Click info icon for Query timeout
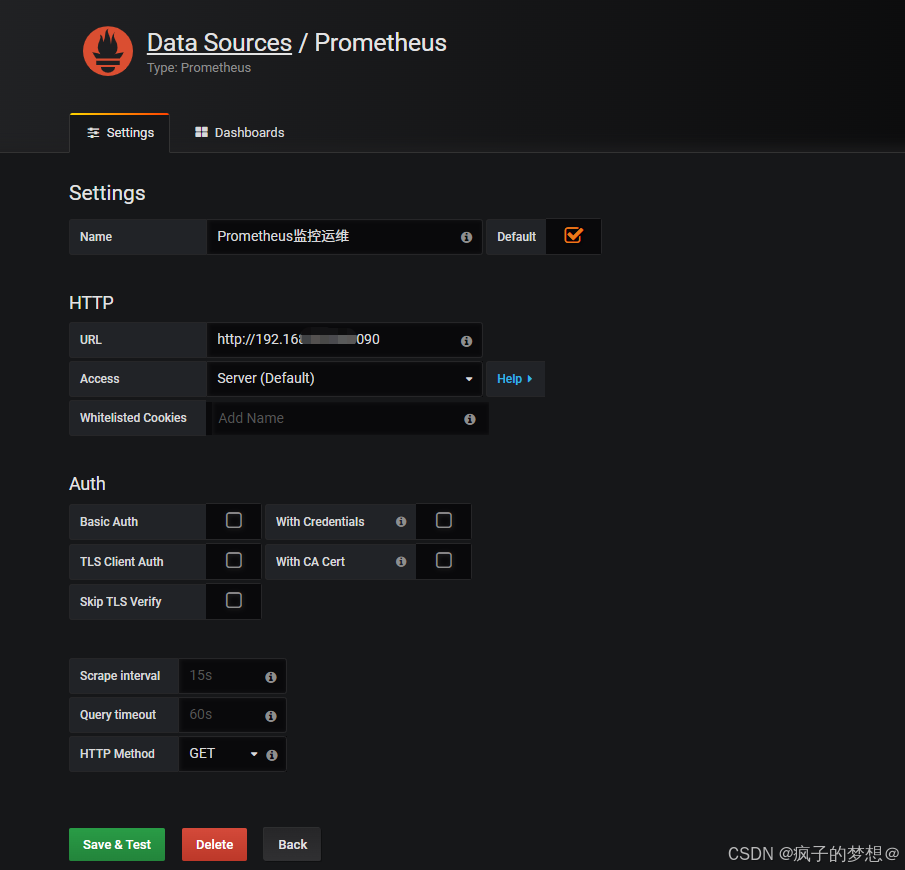The width and height of the screenshot is (905, 870). 271,716
